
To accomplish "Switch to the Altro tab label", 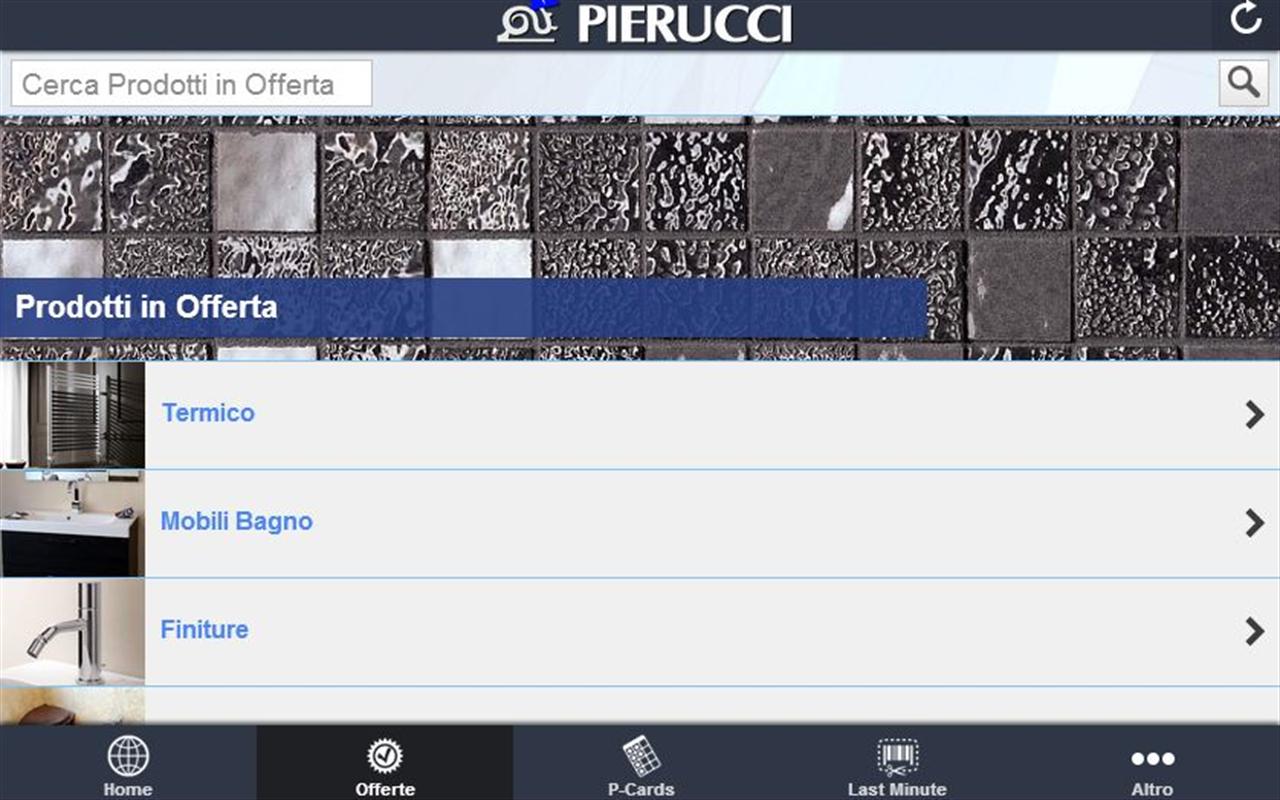I will point(1153,789).
